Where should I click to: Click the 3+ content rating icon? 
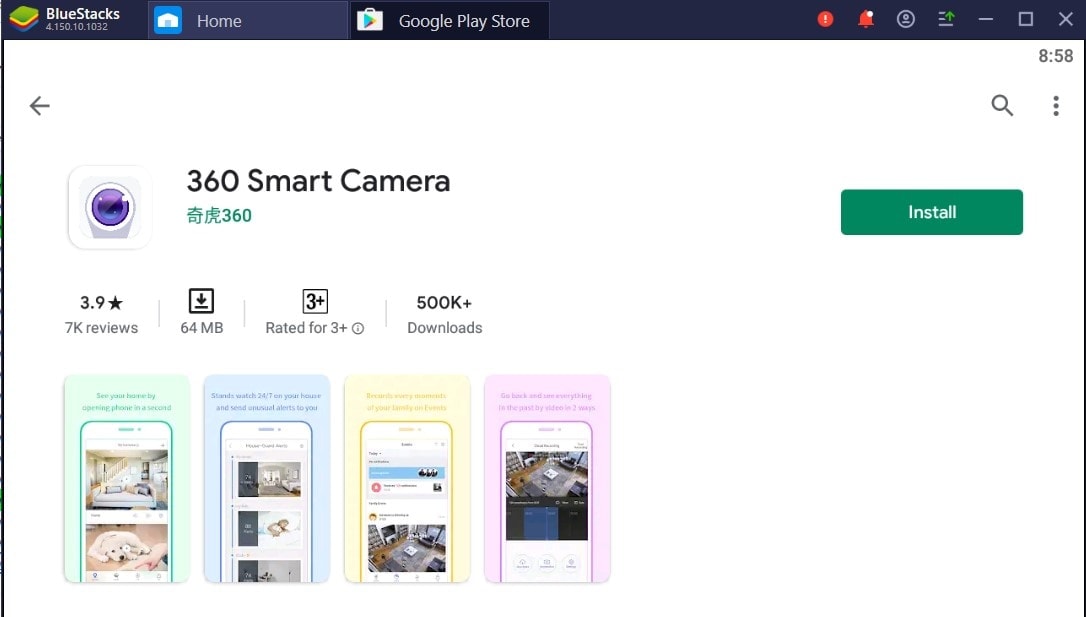(315, 301)
